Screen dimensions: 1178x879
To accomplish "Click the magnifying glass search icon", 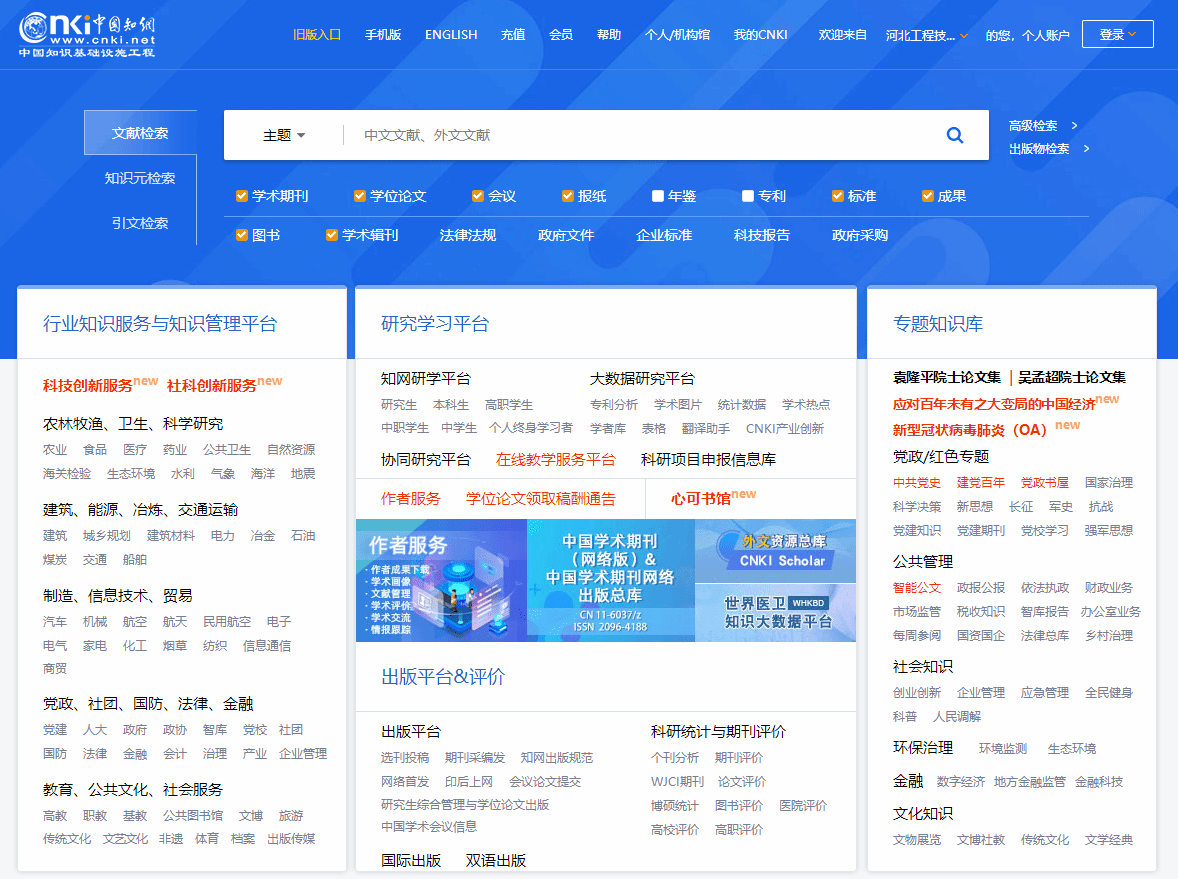I will point(954,135).
